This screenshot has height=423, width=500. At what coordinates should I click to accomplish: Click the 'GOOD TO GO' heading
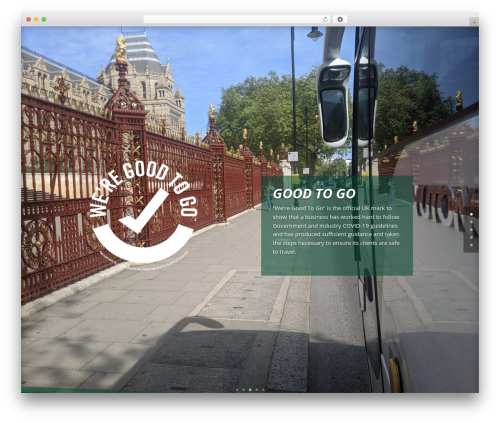point(314,194)
